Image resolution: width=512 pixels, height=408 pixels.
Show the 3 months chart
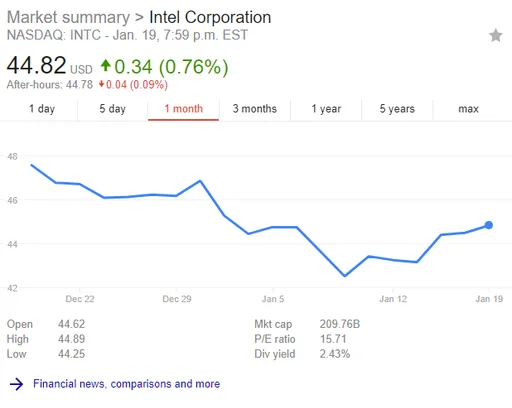coord(255,109)
